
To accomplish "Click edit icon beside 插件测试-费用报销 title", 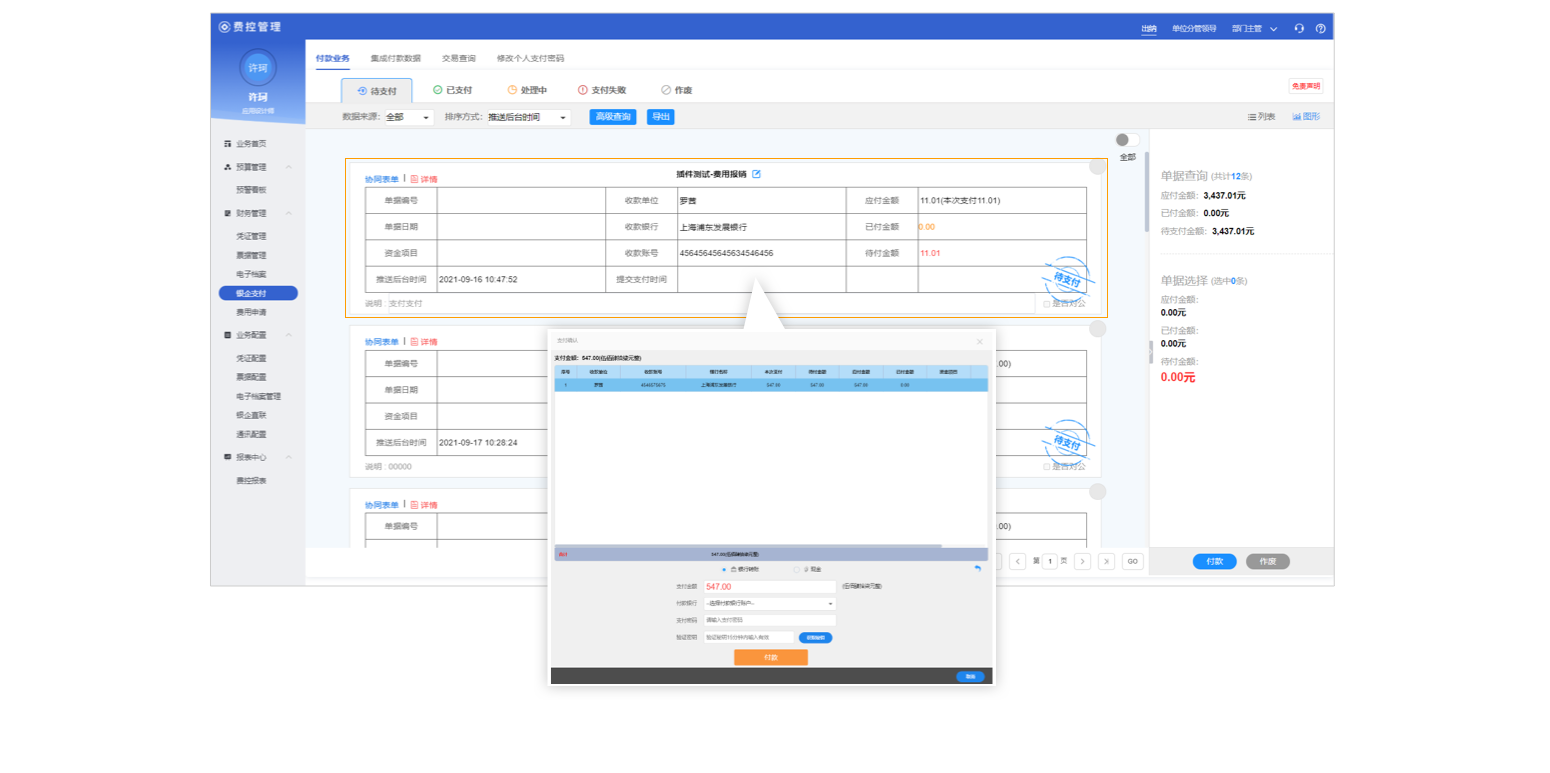I will coord(757,174).
